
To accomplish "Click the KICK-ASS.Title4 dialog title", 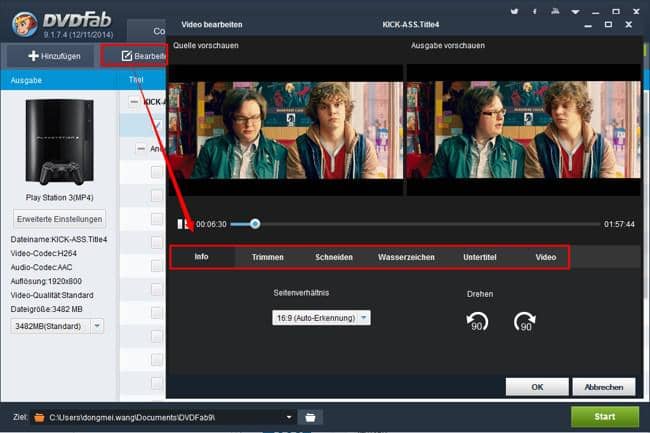I will click(410, 25).
